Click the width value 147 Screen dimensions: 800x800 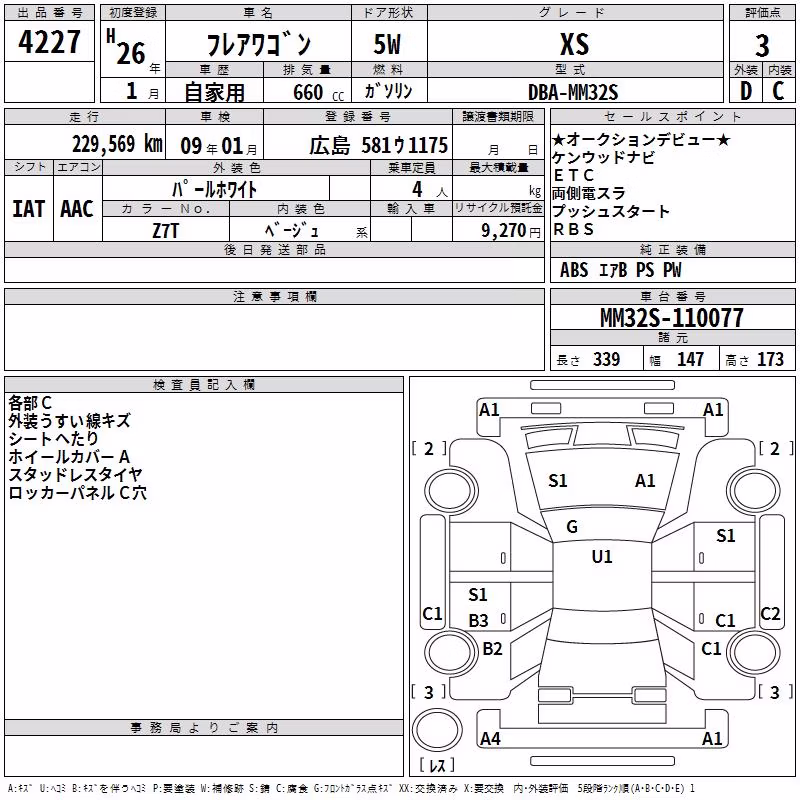coord(690,360)
